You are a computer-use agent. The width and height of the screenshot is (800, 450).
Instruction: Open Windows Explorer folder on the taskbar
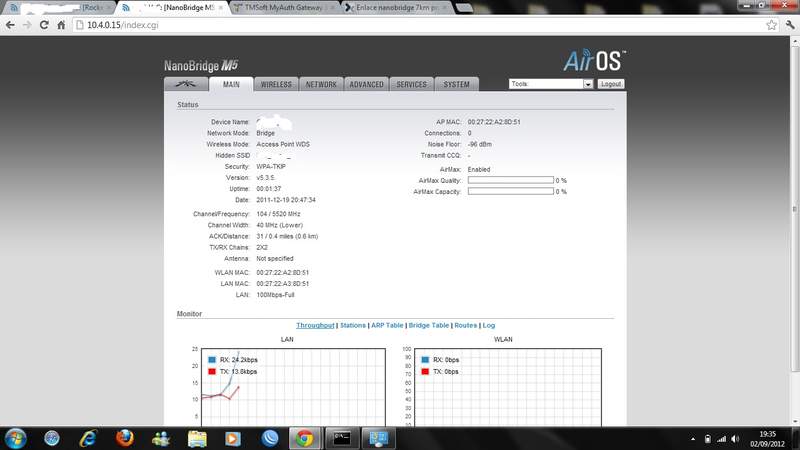(x=197, y=438)
